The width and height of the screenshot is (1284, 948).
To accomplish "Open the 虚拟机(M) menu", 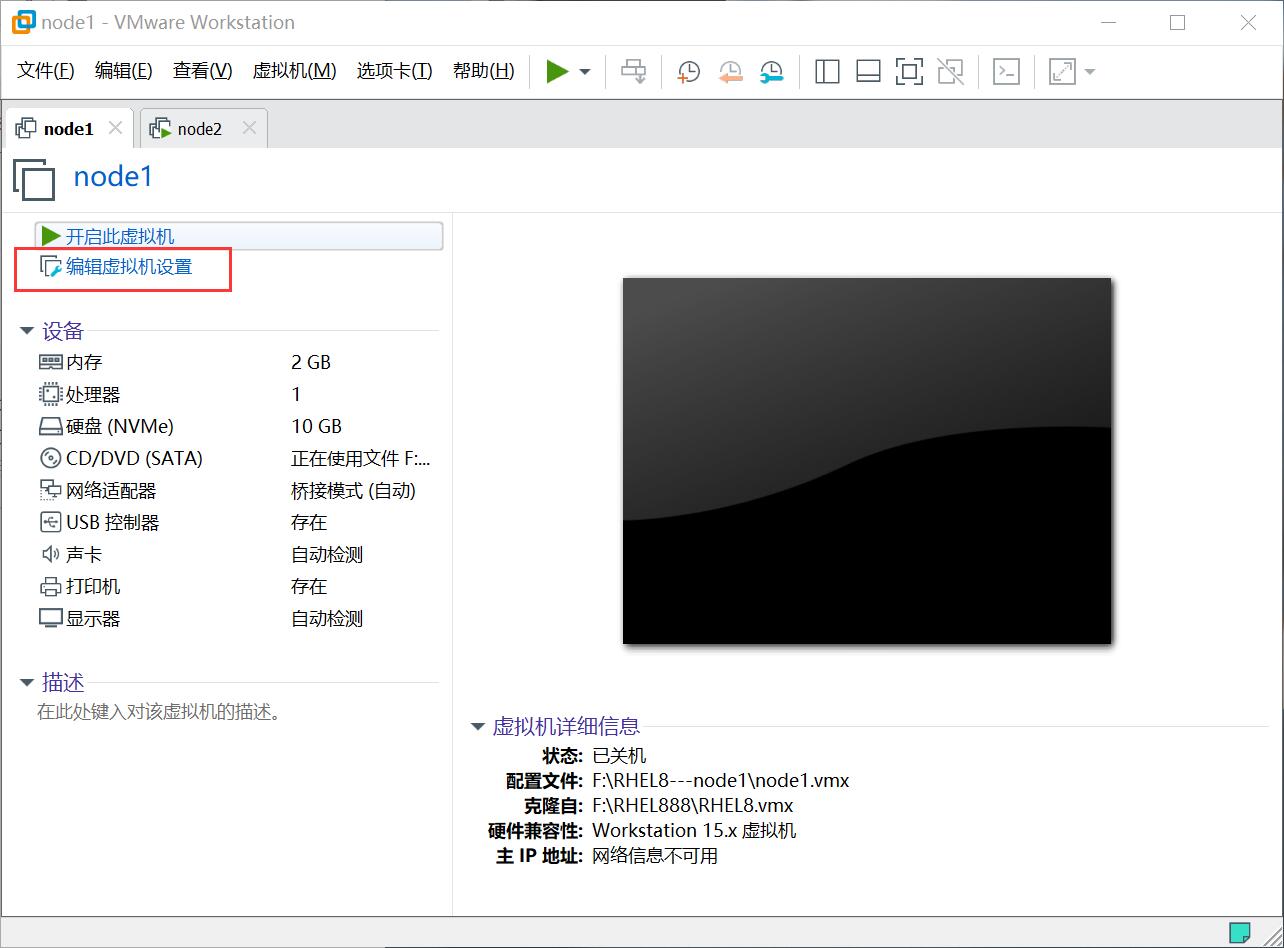I will pyautogui.click(x=294, y=71).
